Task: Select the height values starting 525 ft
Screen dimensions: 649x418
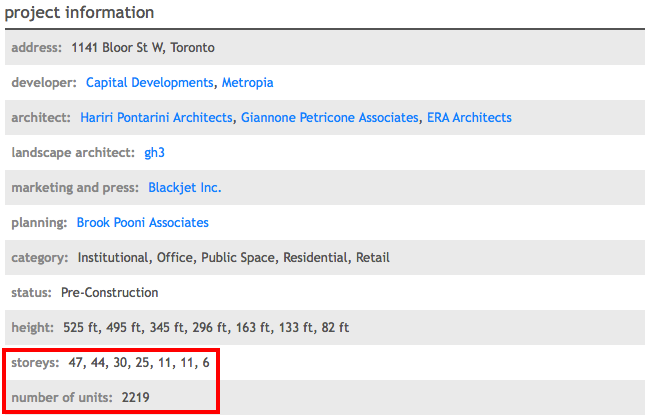Action: 206,327
